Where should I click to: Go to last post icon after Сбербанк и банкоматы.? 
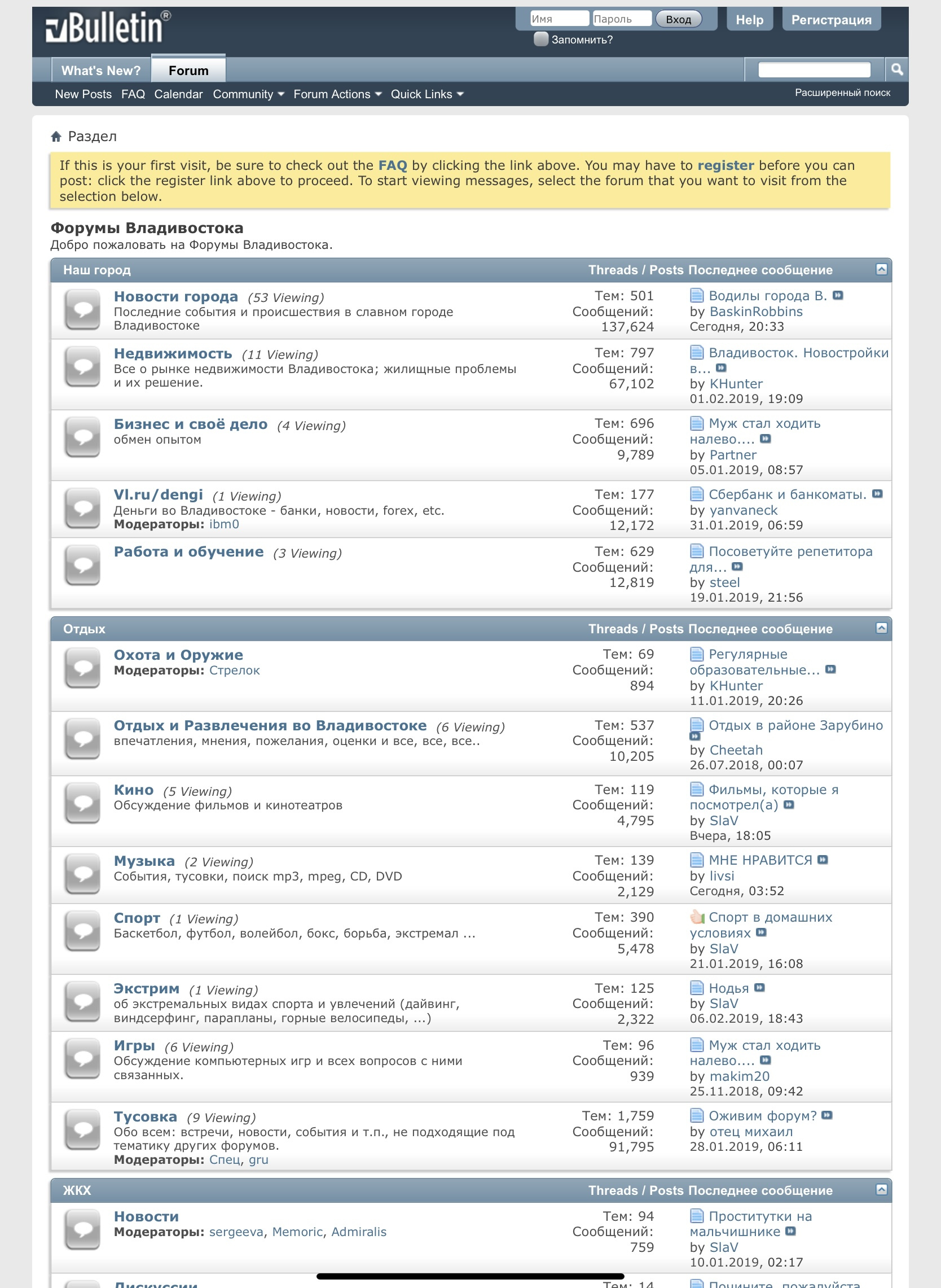877,493
